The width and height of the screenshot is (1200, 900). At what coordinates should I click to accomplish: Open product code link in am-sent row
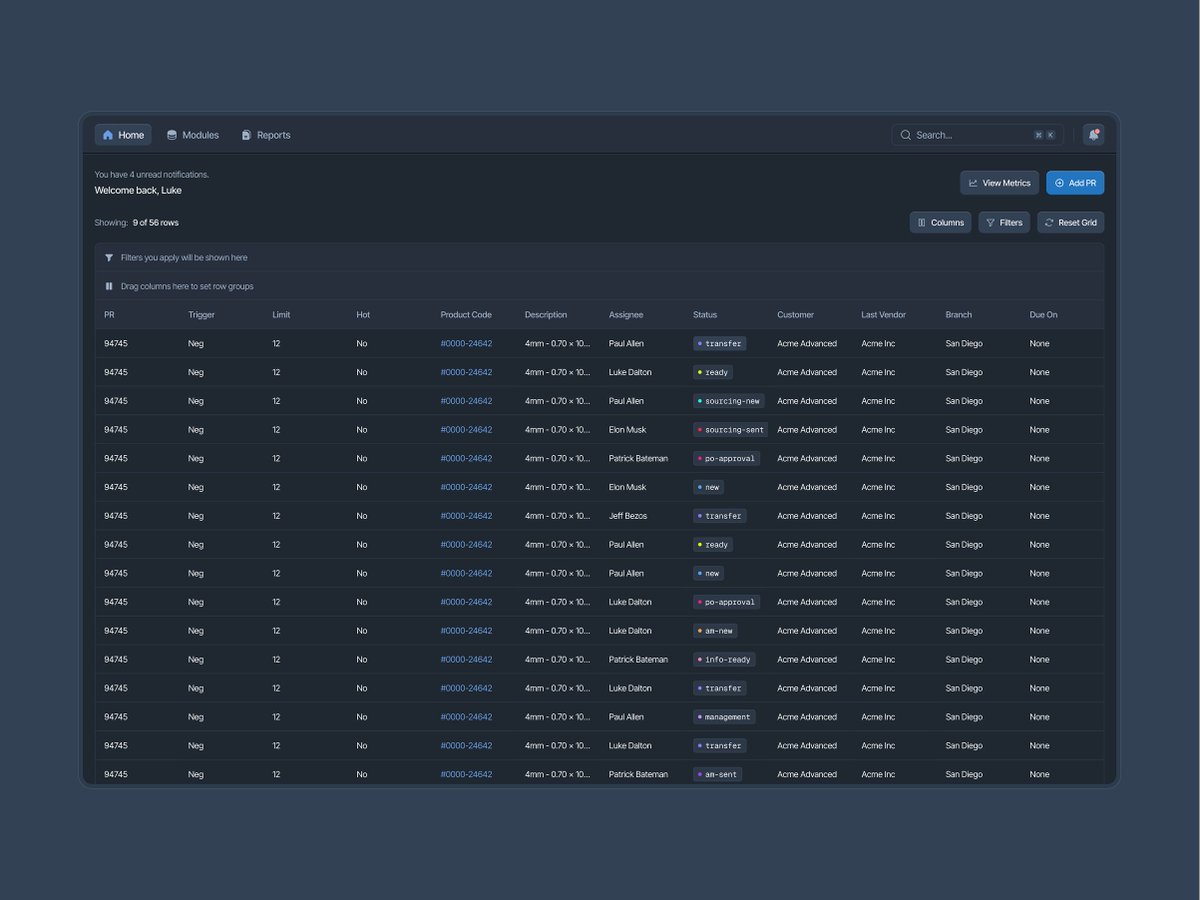coord(466,775)
